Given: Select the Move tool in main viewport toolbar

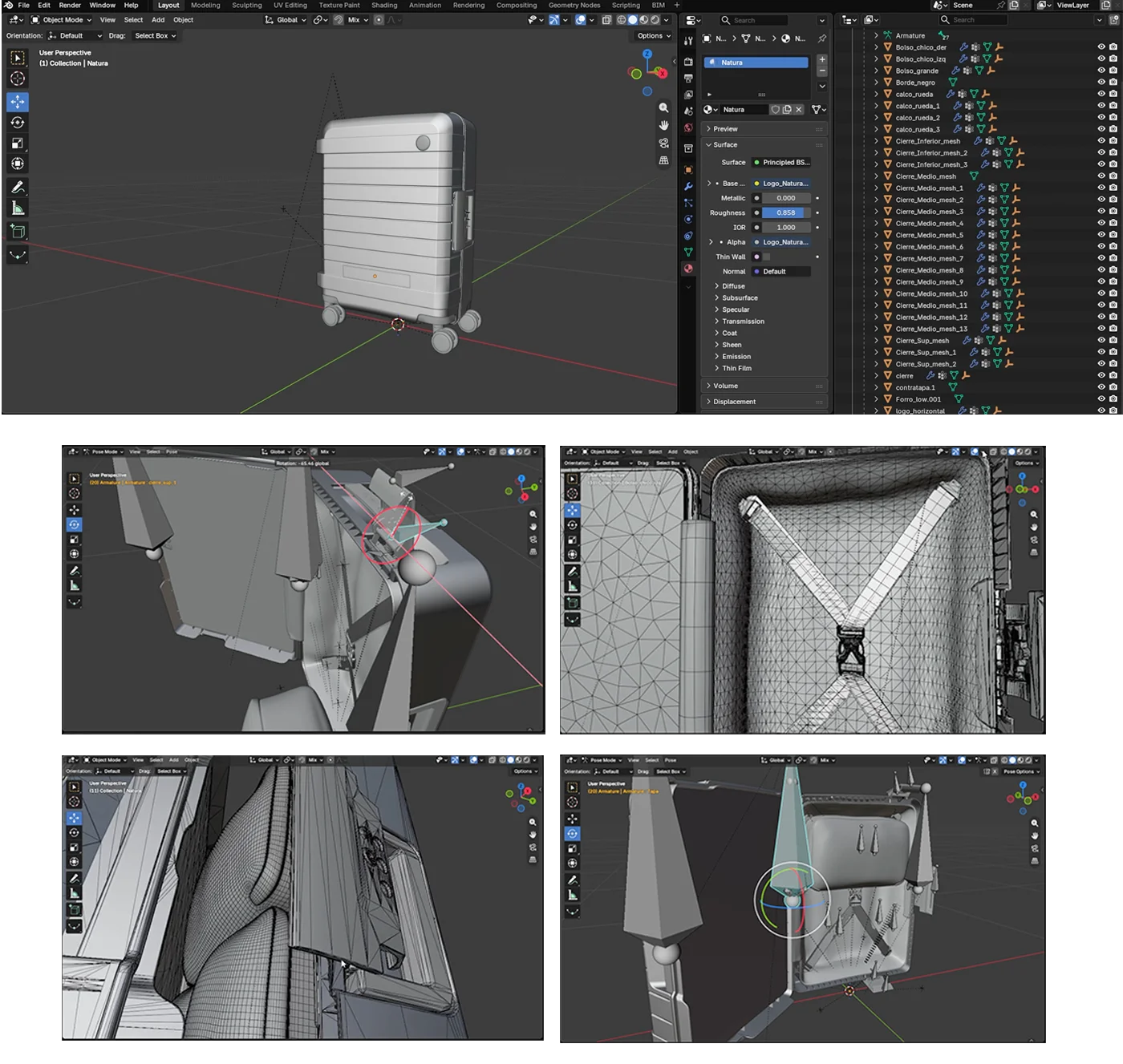Looking at the screenshot, I should 18,102.
